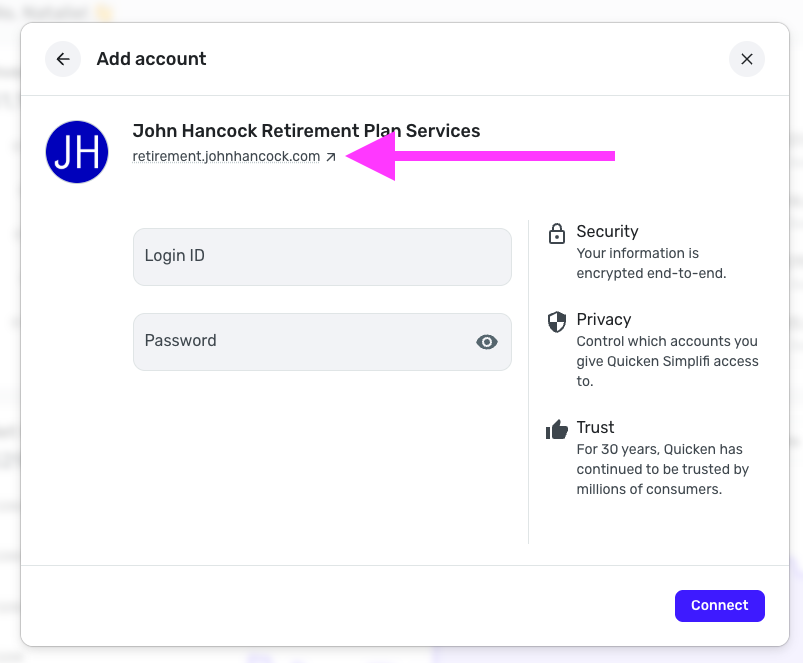Click the Trust thumbs-up icon

tap(557, 430)
